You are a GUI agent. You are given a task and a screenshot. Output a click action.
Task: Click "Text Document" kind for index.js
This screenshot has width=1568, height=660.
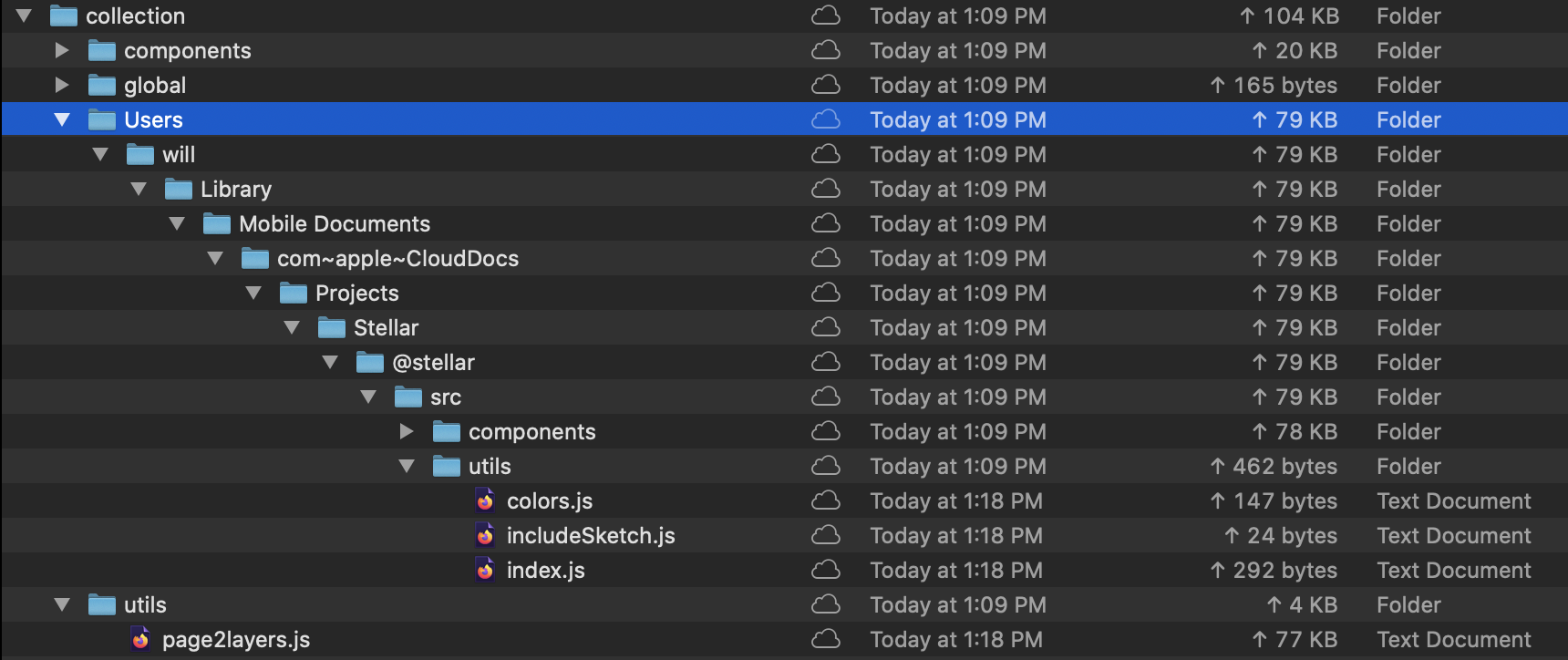(x=1454, y=570)
